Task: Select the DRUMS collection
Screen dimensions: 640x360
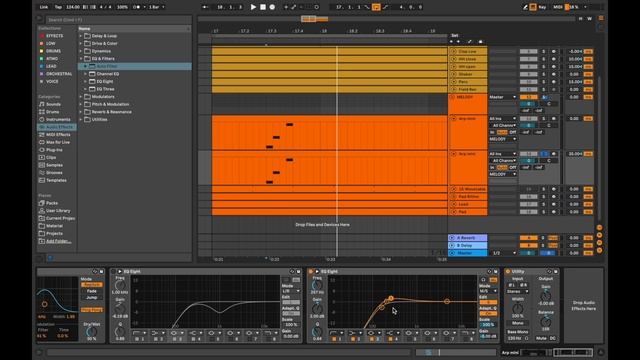Action: click(x=53, y=51)
